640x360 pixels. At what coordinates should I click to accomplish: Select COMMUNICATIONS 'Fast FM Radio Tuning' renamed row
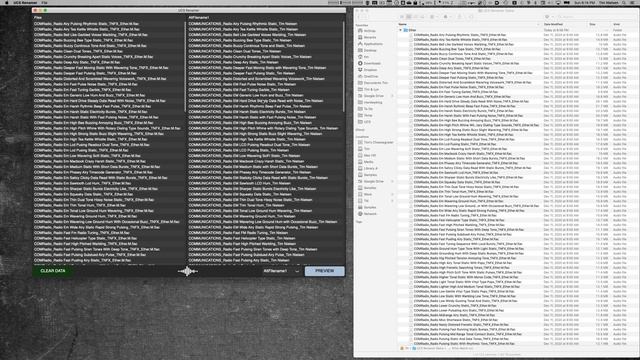coord(265,233)
